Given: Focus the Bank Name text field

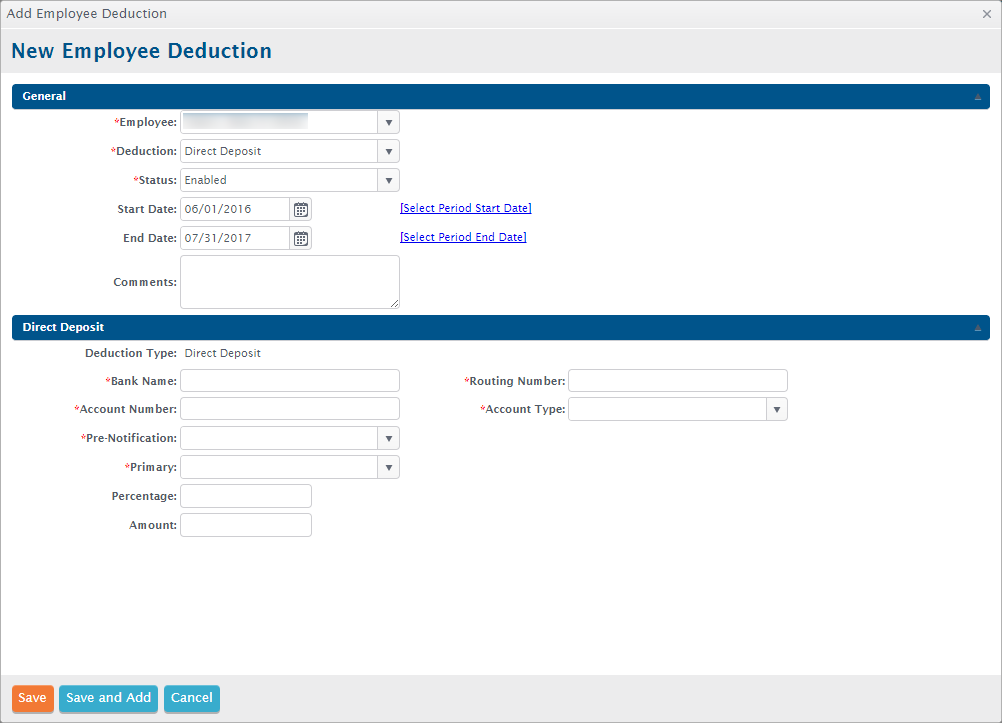Looking at the screenshot, I should tap(289, 380).
